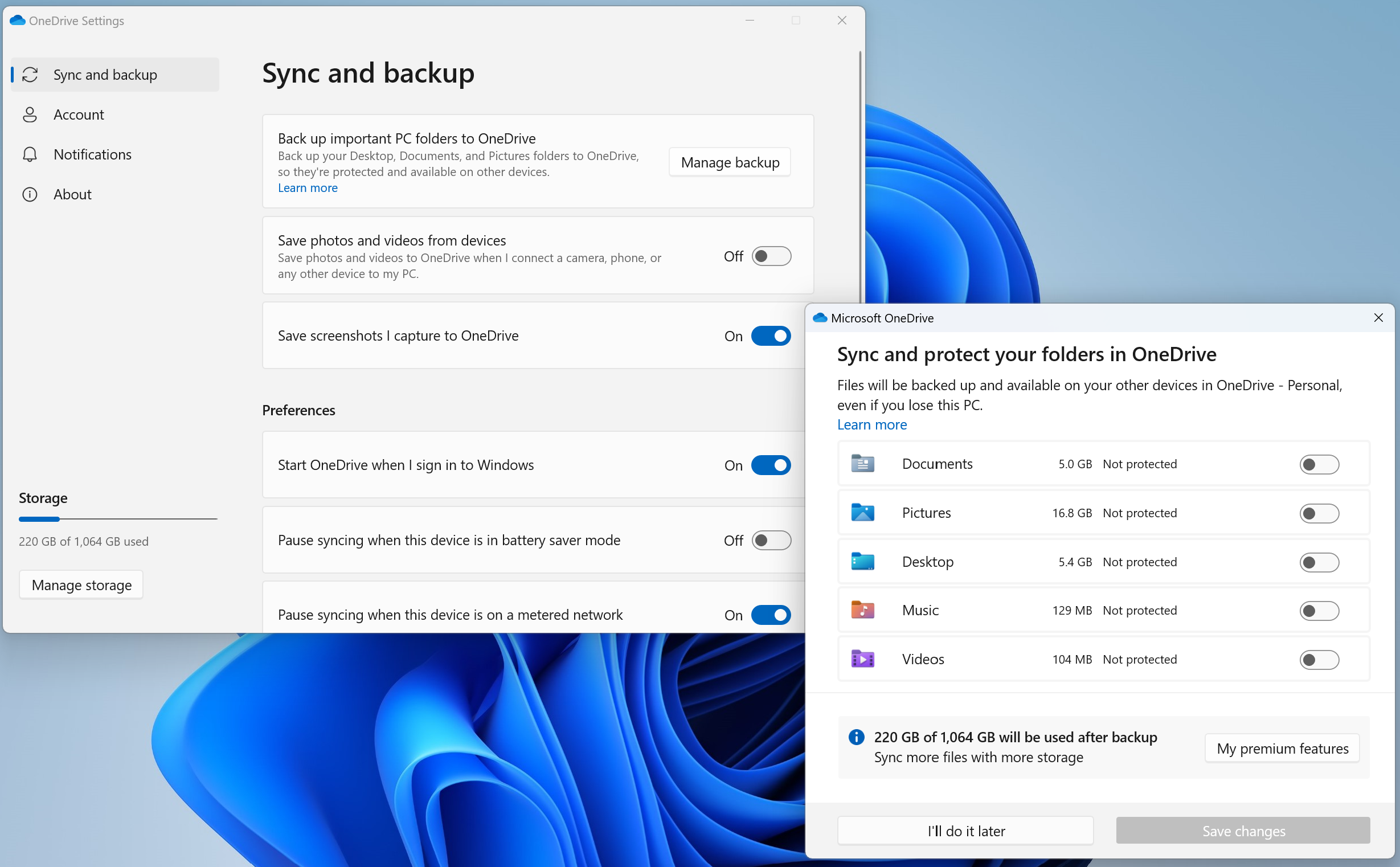Click My premium features button

(x=1283, y=748)
